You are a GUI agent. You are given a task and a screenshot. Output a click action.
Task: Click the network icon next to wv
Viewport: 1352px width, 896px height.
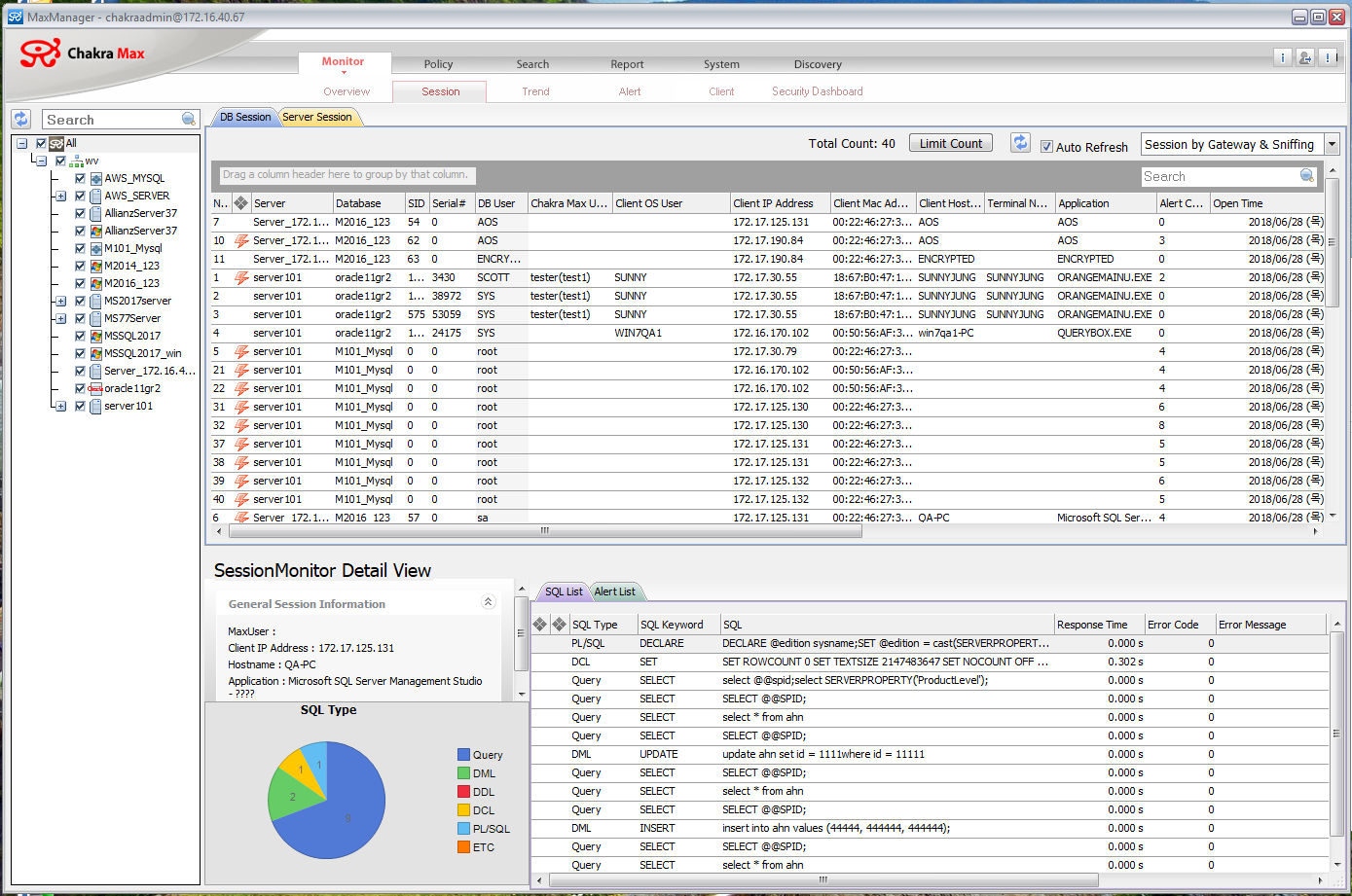(76, 161)
